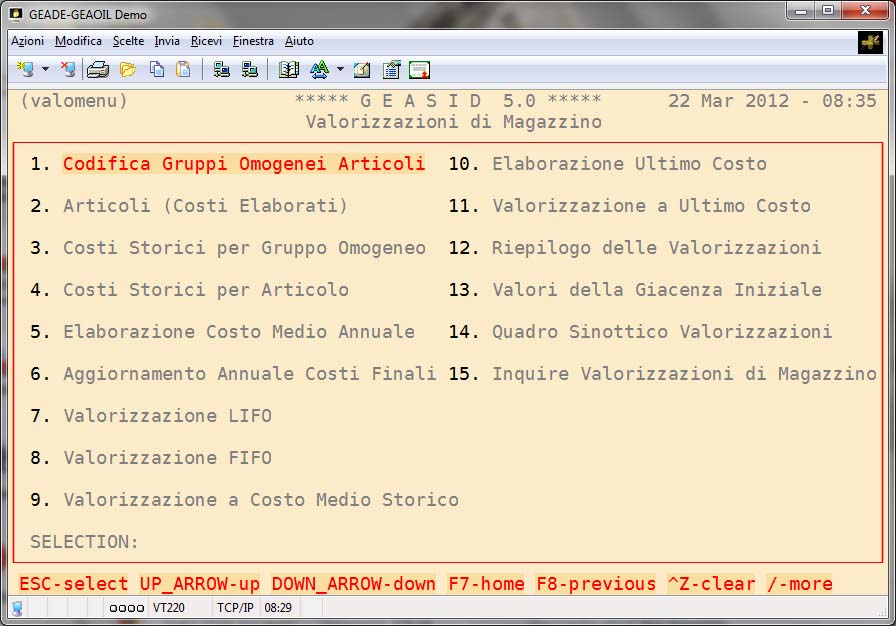
Task: Click the copy icon in toolbar
Action: tap(157, 69)
